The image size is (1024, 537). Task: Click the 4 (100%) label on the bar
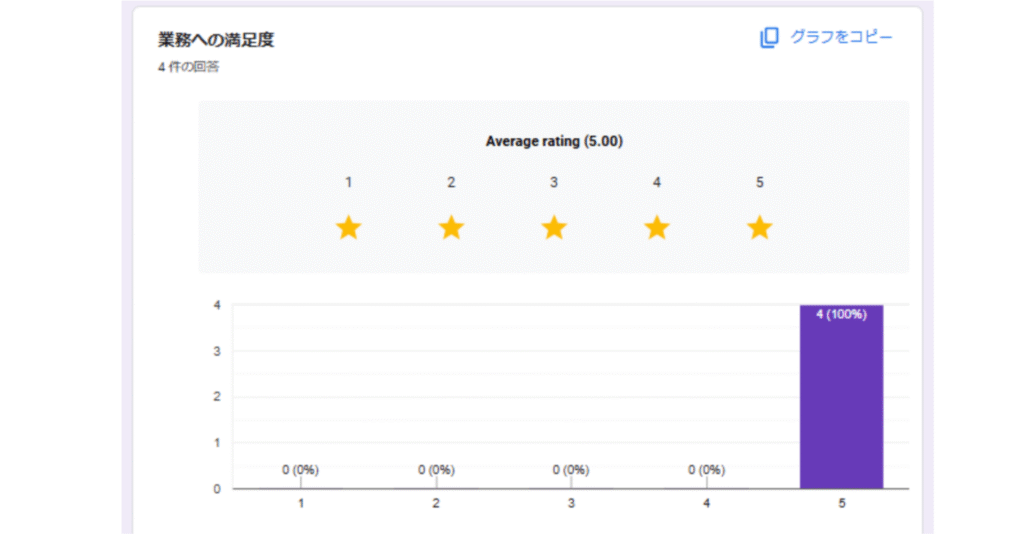click(841, 314)
